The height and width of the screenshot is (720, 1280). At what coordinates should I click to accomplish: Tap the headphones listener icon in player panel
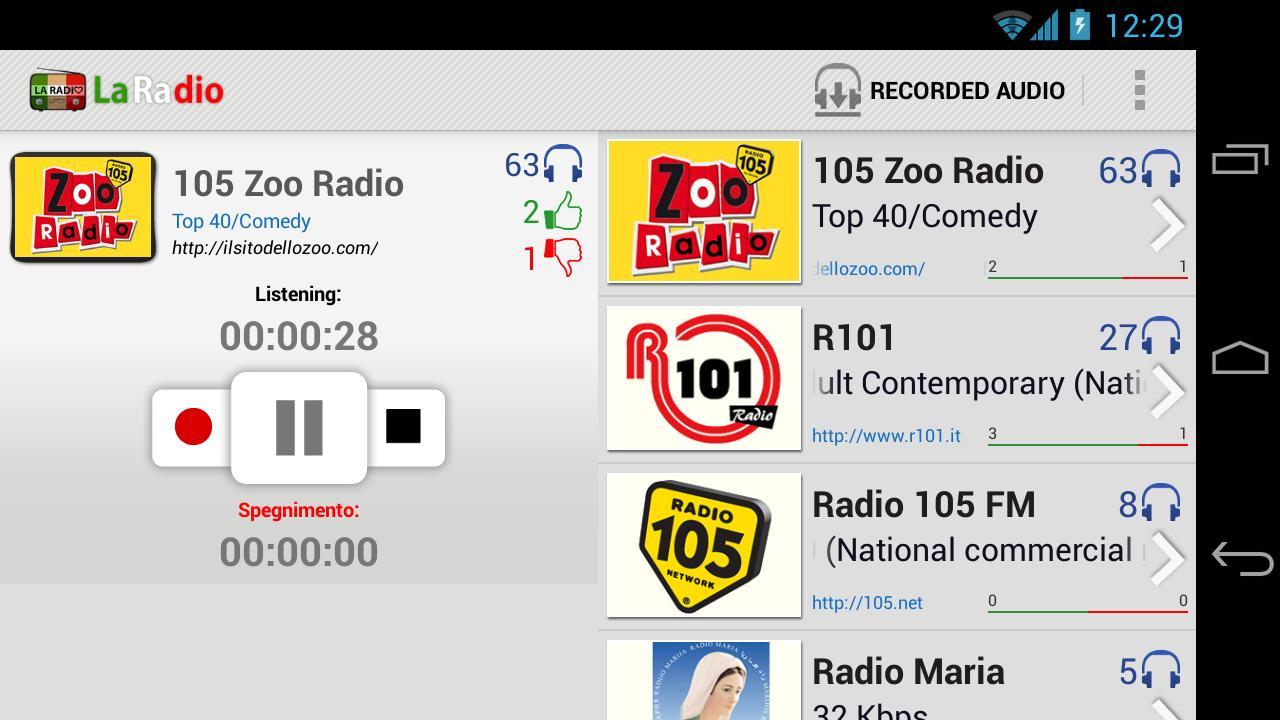tap(563, 164)
